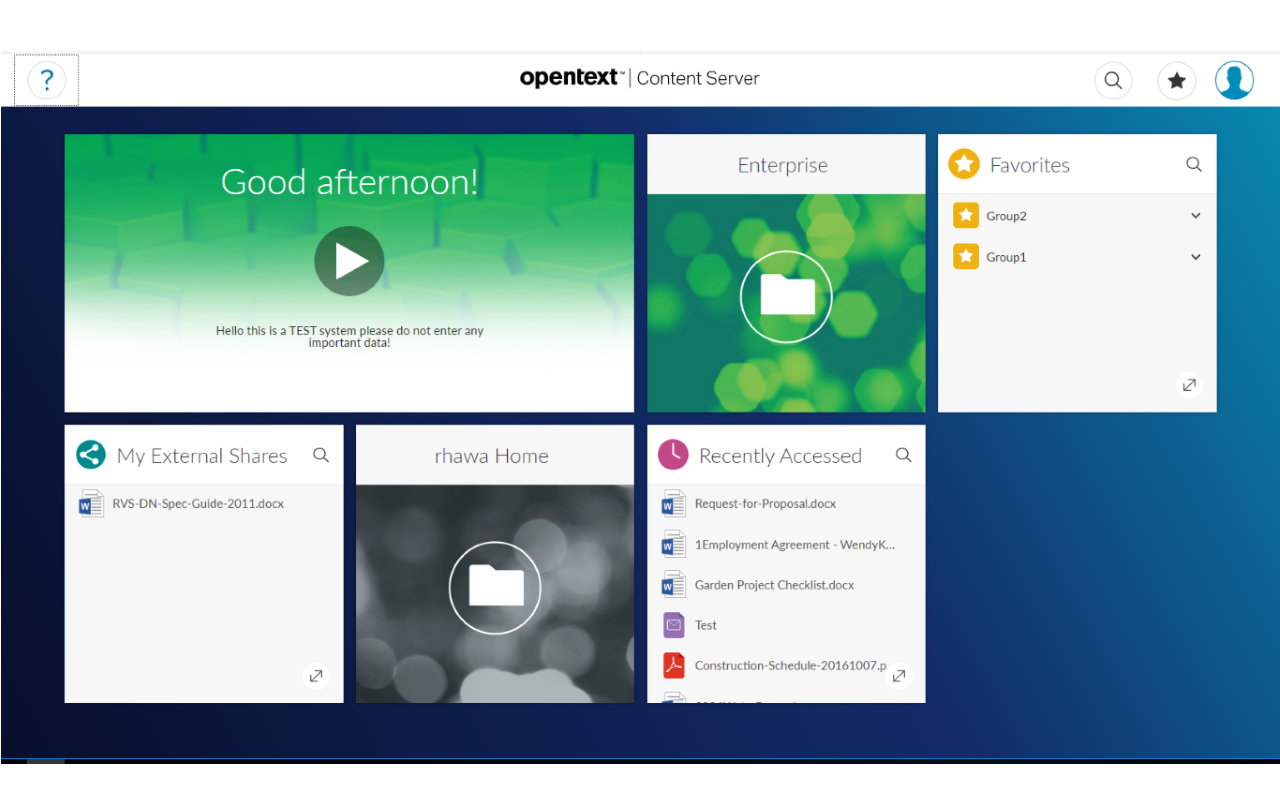Open favorites via the star icon in header
This screenshot has height=800, width=1280.
pos(1176,80)
